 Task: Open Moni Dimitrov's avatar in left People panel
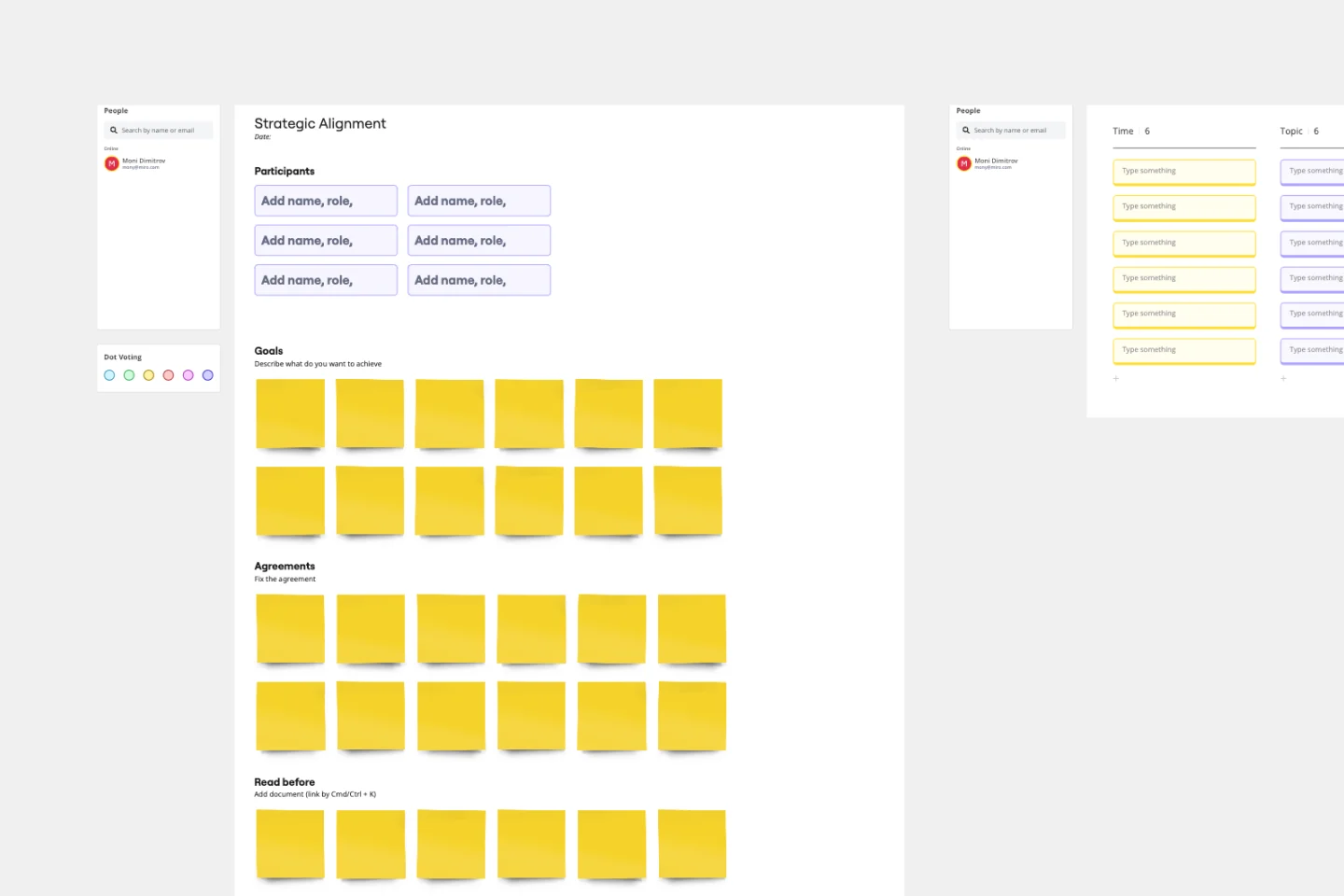(111, 163)
